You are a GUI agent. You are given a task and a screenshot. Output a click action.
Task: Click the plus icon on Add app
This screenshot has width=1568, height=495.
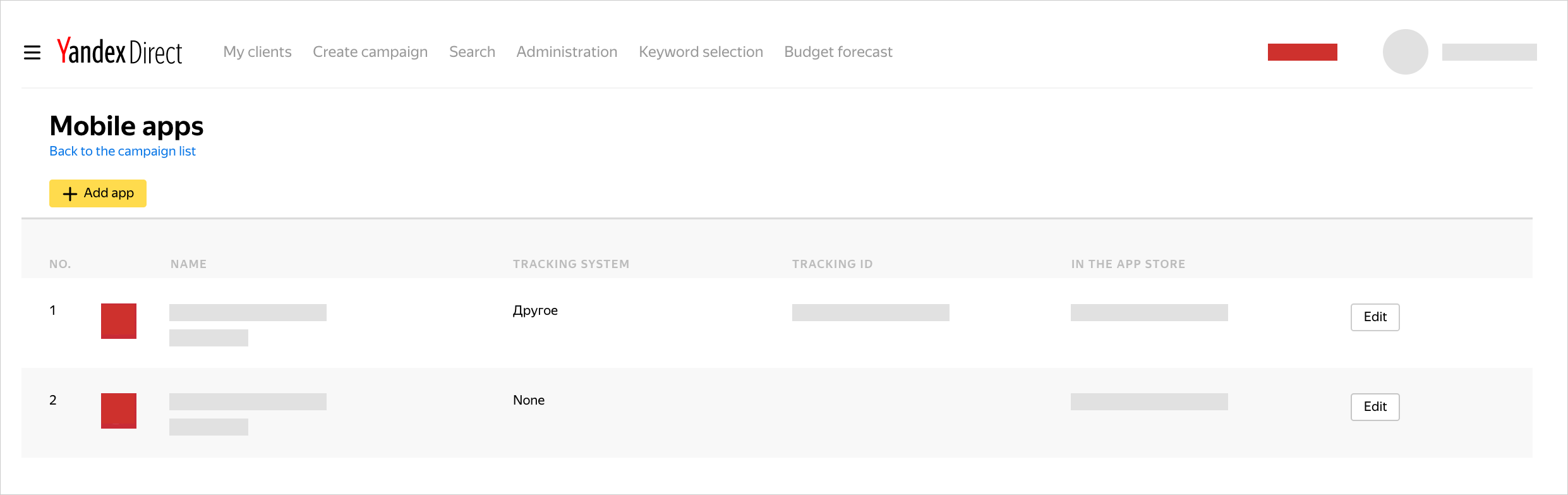70,193
